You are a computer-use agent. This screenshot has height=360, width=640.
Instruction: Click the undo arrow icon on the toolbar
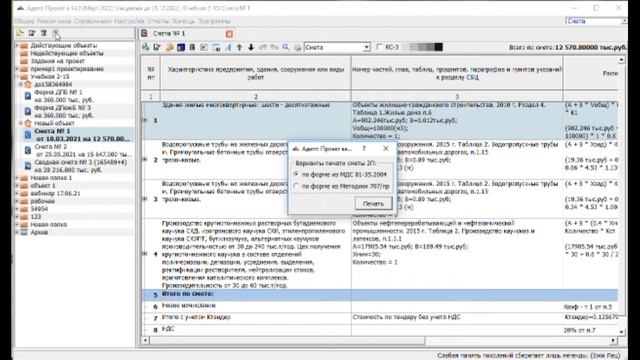tap(263, 47)
